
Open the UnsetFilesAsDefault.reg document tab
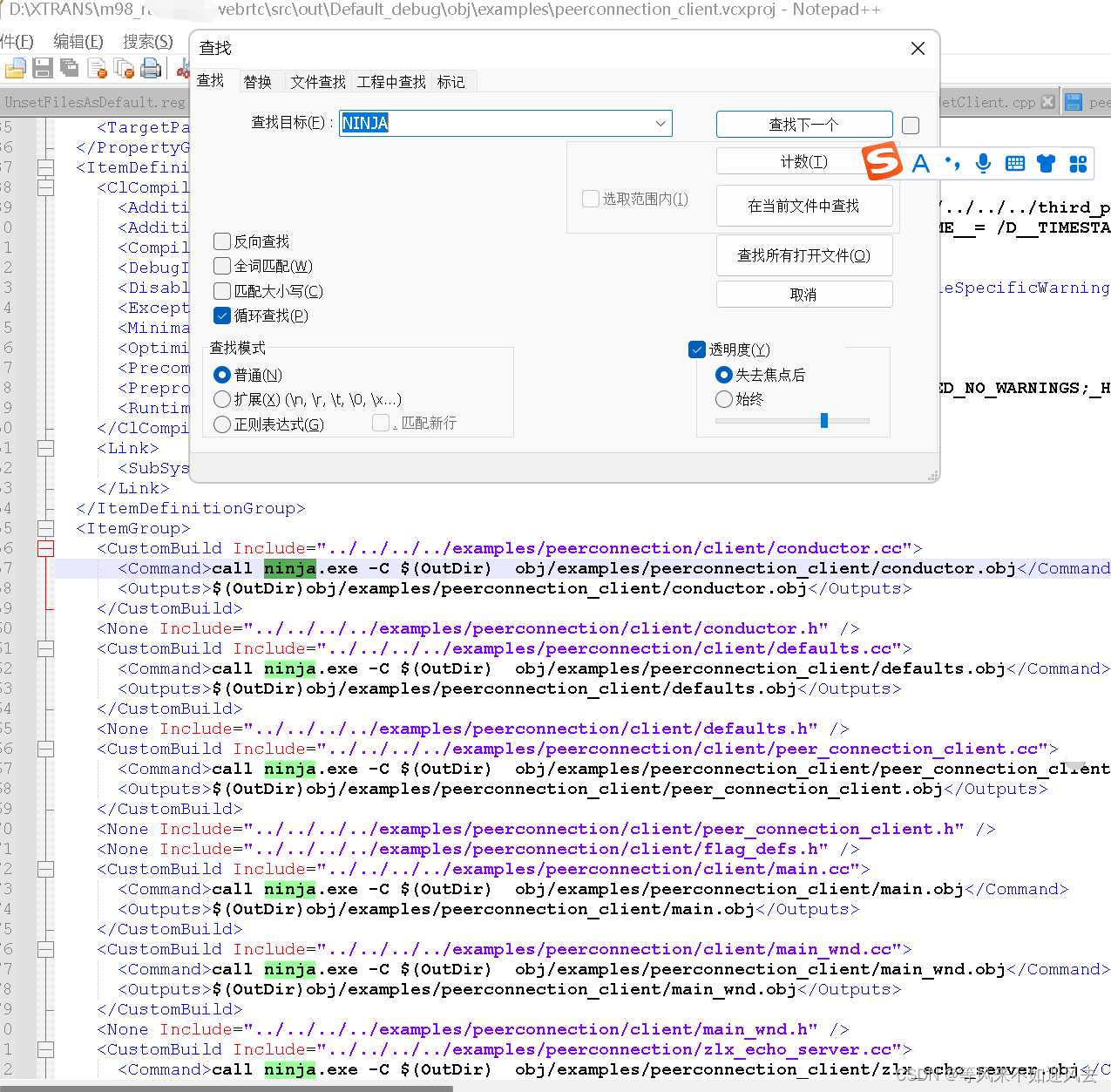click(x=94, y=102)
